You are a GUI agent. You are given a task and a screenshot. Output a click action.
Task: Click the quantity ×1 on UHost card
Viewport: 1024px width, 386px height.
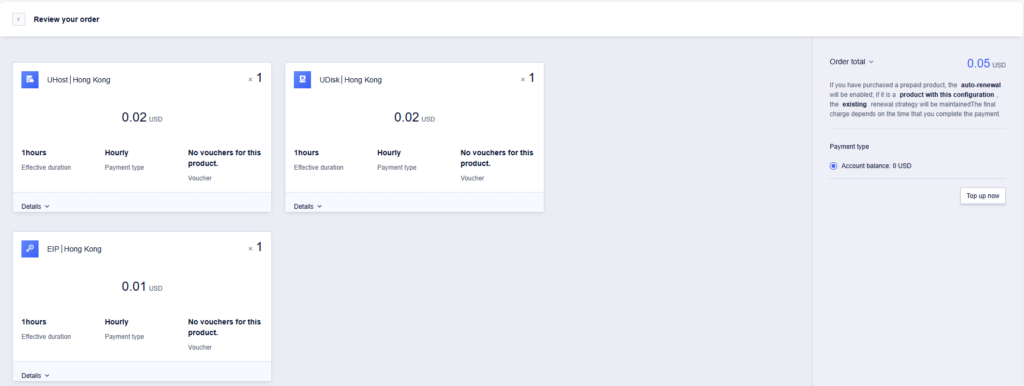pos(255,78)
